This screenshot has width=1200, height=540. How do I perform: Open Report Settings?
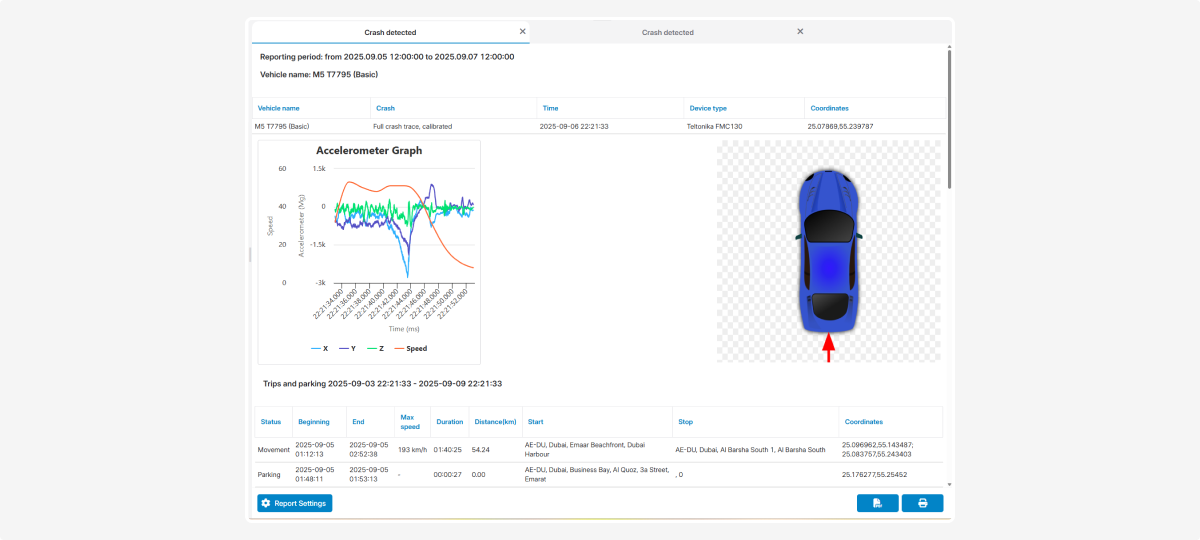tap(294, 503)
